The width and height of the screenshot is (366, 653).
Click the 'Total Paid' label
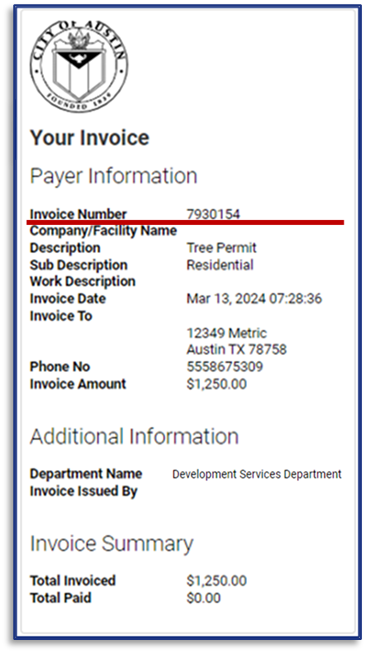pos(60,598)
